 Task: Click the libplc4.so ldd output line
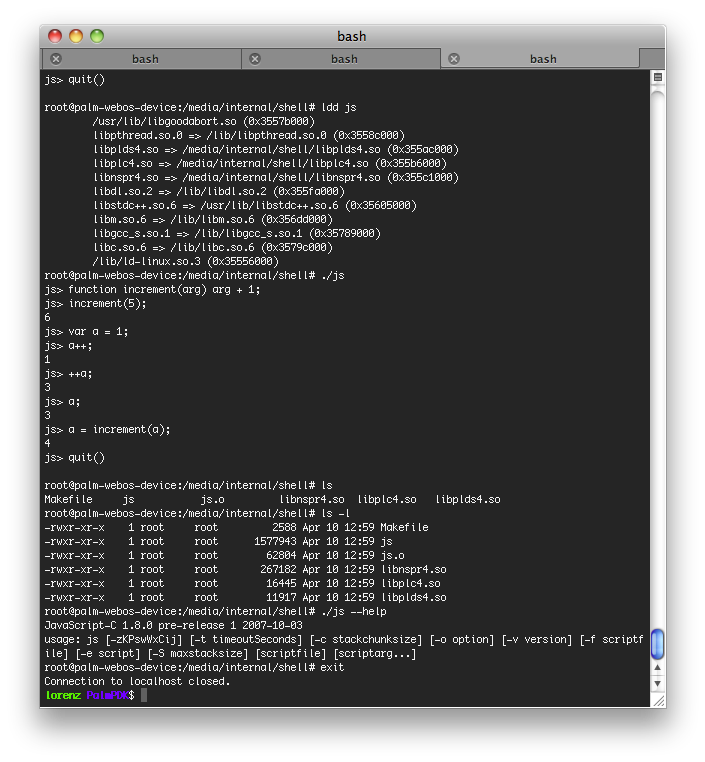[270, 163]
